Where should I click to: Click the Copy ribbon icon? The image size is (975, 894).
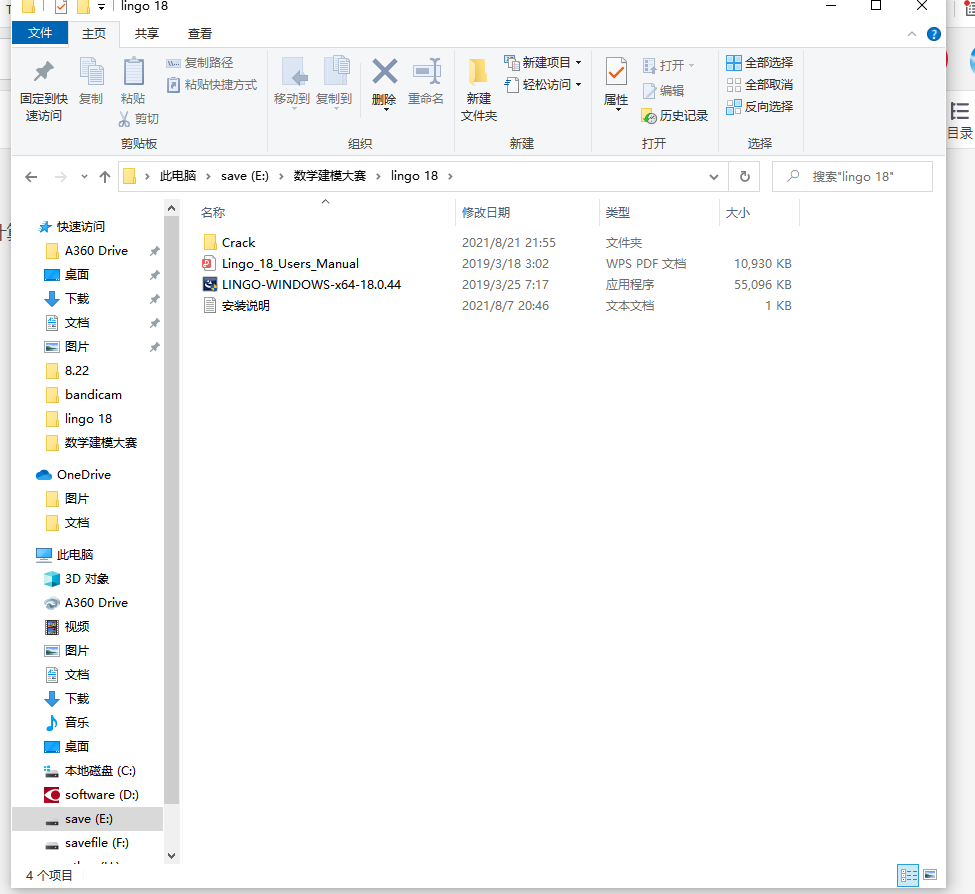[91, 81]
